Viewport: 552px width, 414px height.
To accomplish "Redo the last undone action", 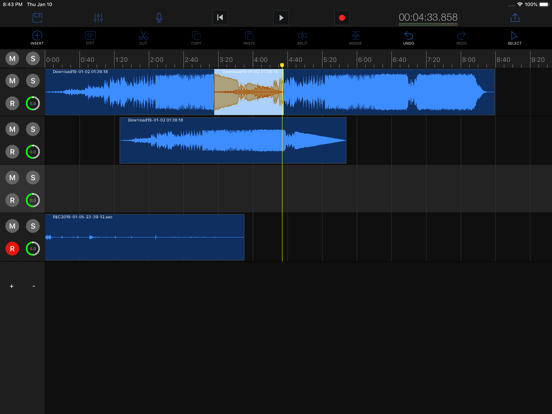I will [x=462, y=38].
